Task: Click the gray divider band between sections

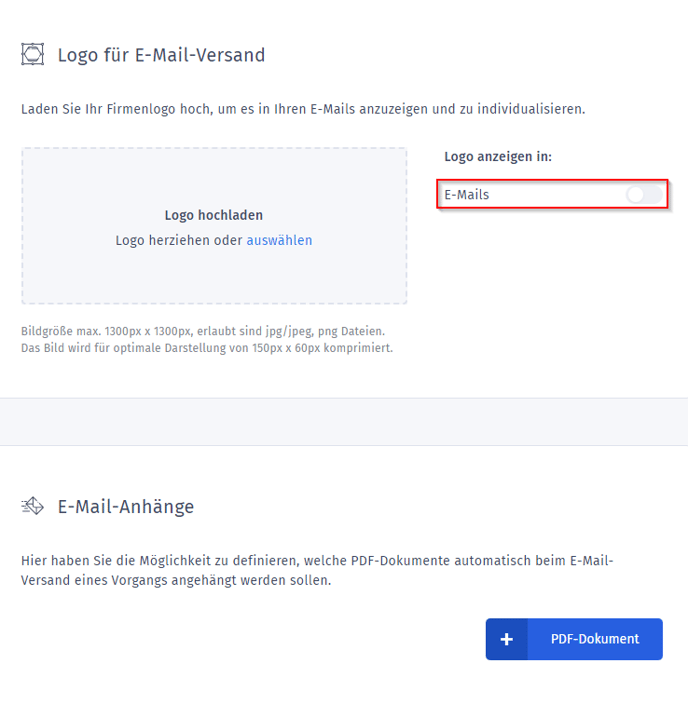Action: click(x=344, y=421)
